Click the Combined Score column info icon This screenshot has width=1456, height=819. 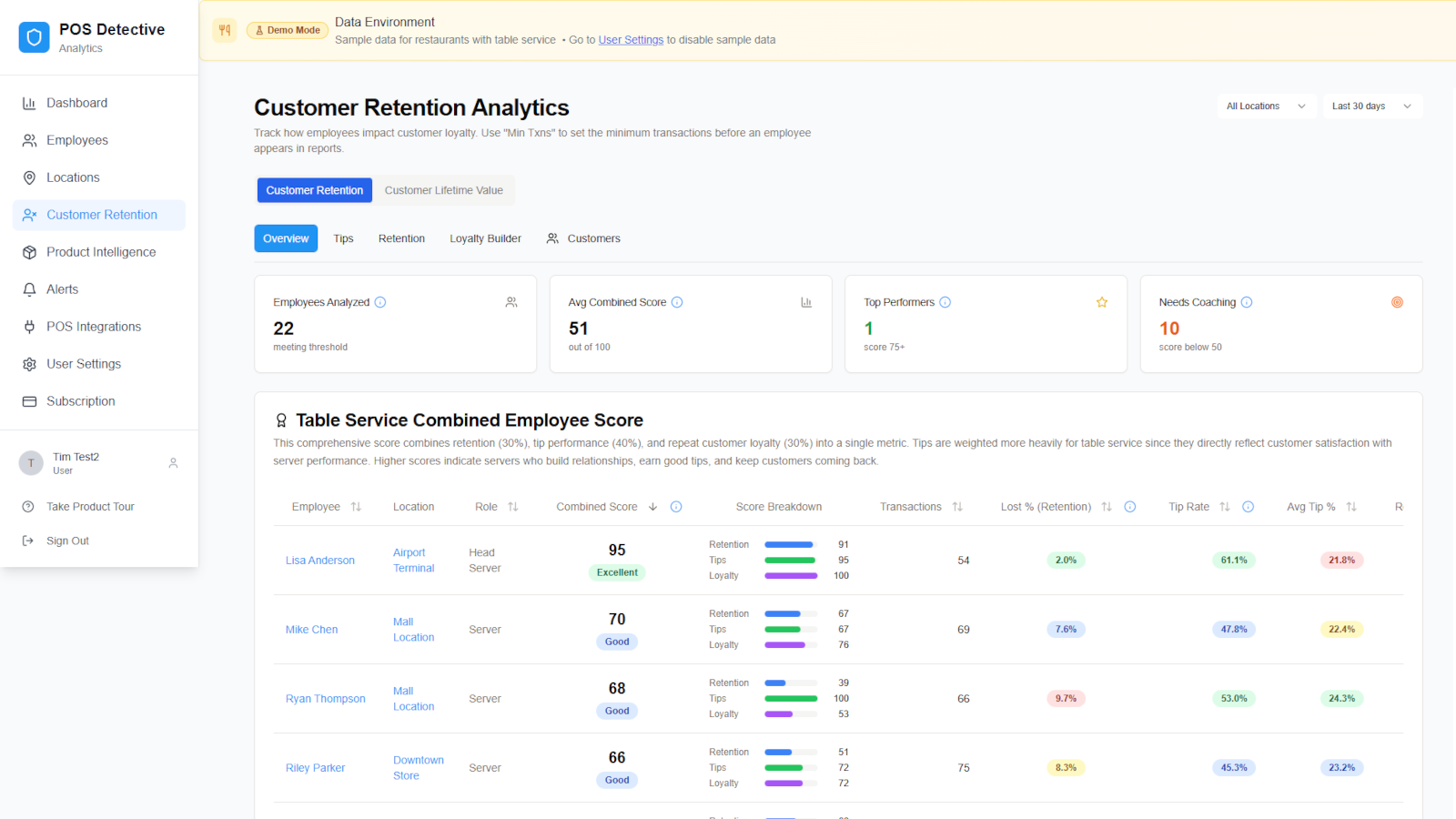(676, 507)
